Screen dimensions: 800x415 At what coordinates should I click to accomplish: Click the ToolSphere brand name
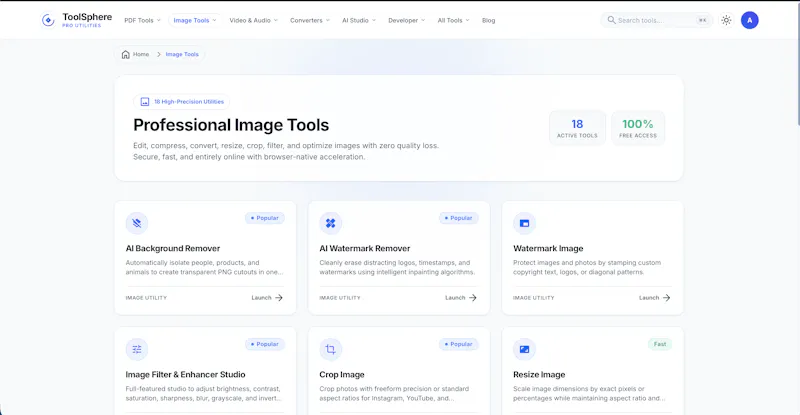pyautogui.click(x=87, y=17)
